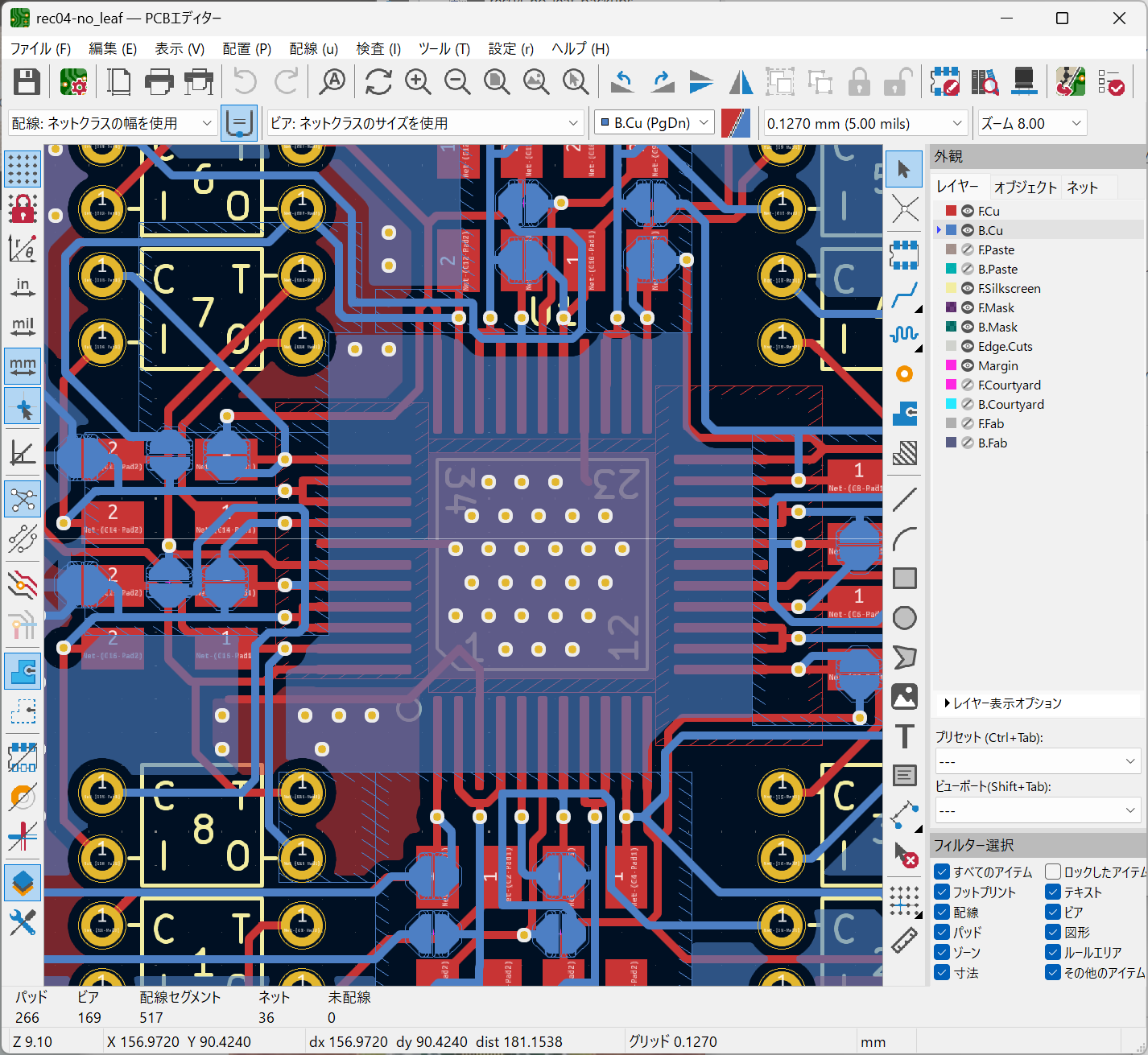1148x1055 pixels.
Task: Open the 編集 (E) menu
Action: click(x=113, y=48)
